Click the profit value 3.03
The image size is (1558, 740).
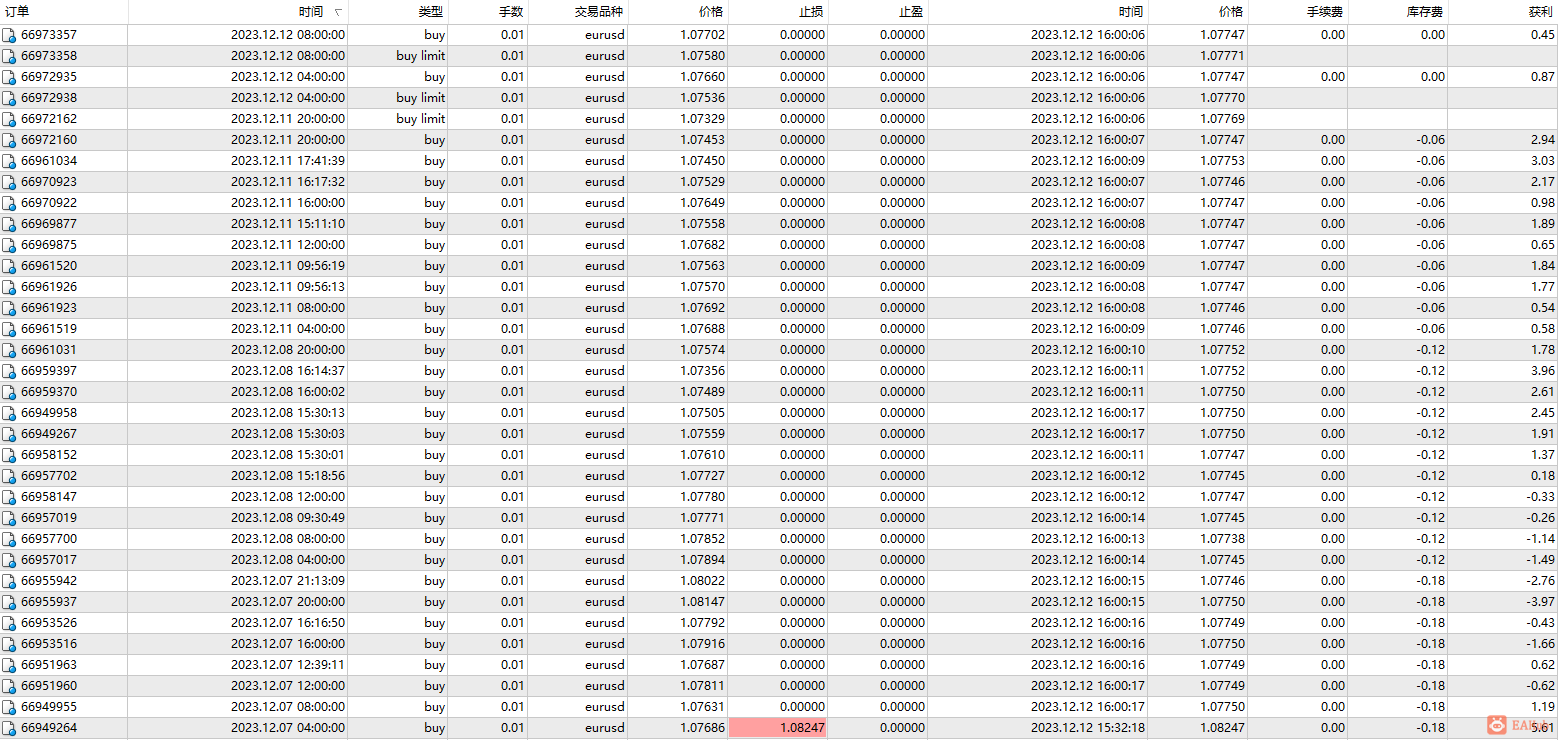[x=1542, y=161]
